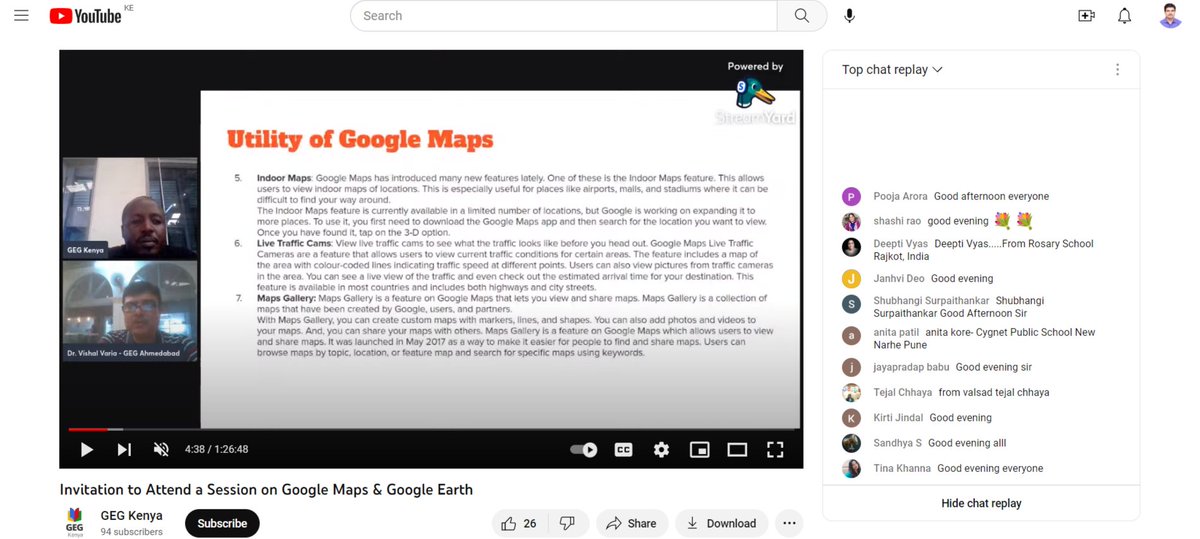Viewport: 1200px width, 539px height.
Task: Click Tejal Chhaya's chat avatar
Action: 851,393
